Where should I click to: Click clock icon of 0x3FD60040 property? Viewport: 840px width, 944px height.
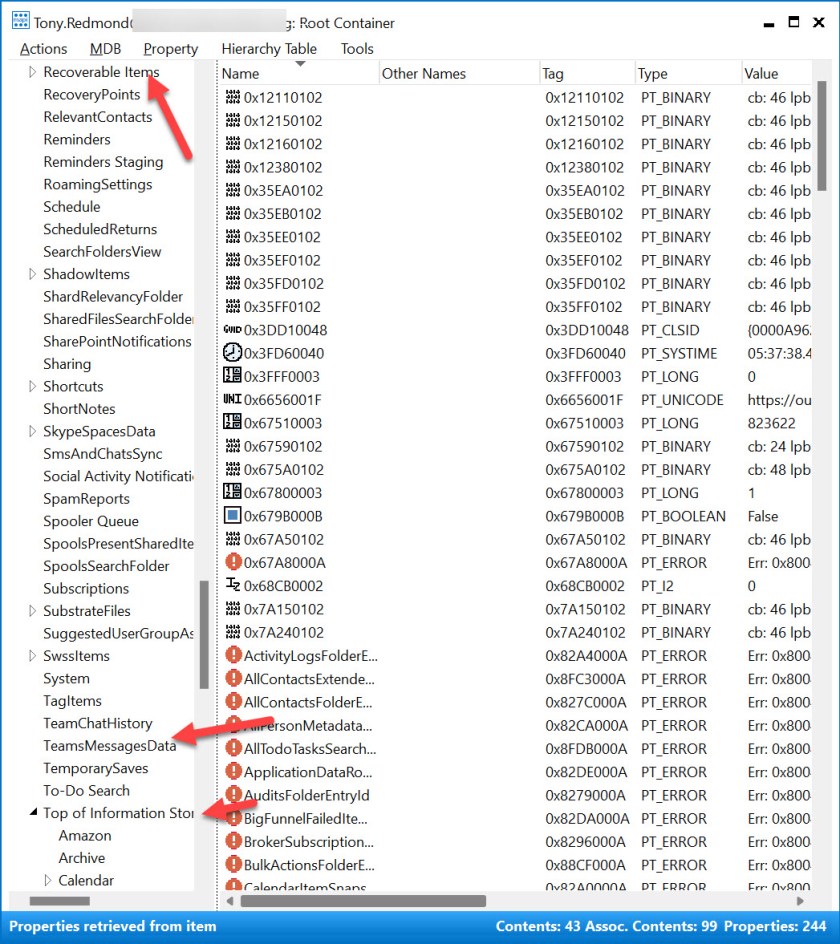pyautogui.click(x=232, y=353)
